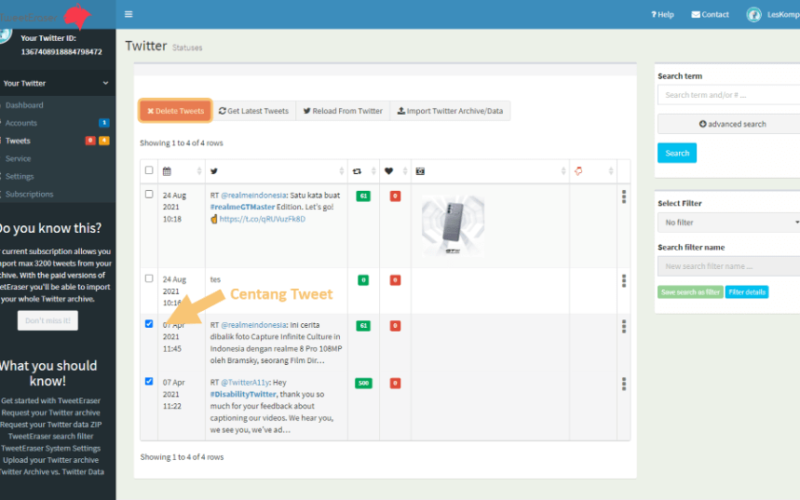Open the #realmeGTMaster hashtag
Image resolution: width=800 pixels, height=500 pixels.
[x=242, y=207]
